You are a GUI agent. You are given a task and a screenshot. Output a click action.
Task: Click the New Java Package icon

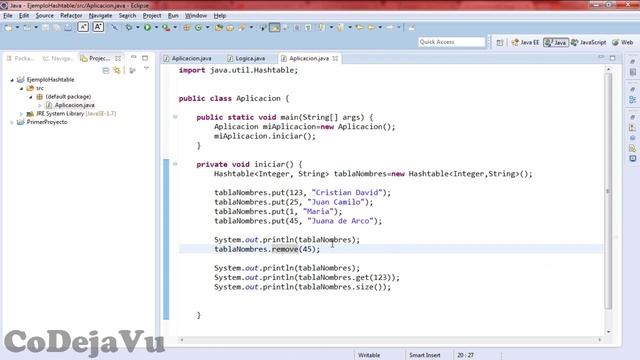[187, 27]
